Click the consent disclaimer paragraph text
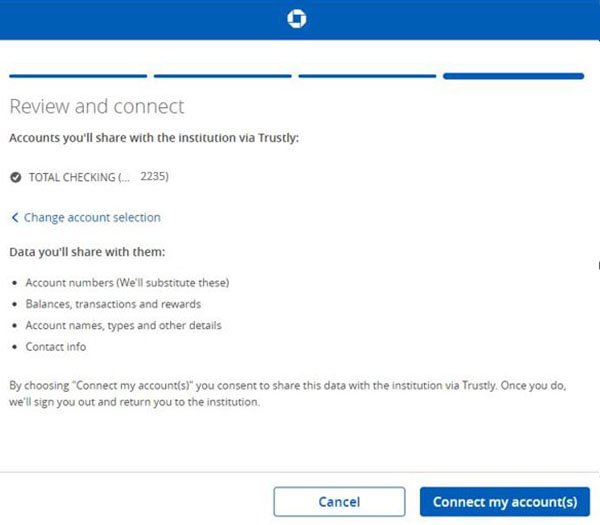The image size is (600, 525). point(288,393)
